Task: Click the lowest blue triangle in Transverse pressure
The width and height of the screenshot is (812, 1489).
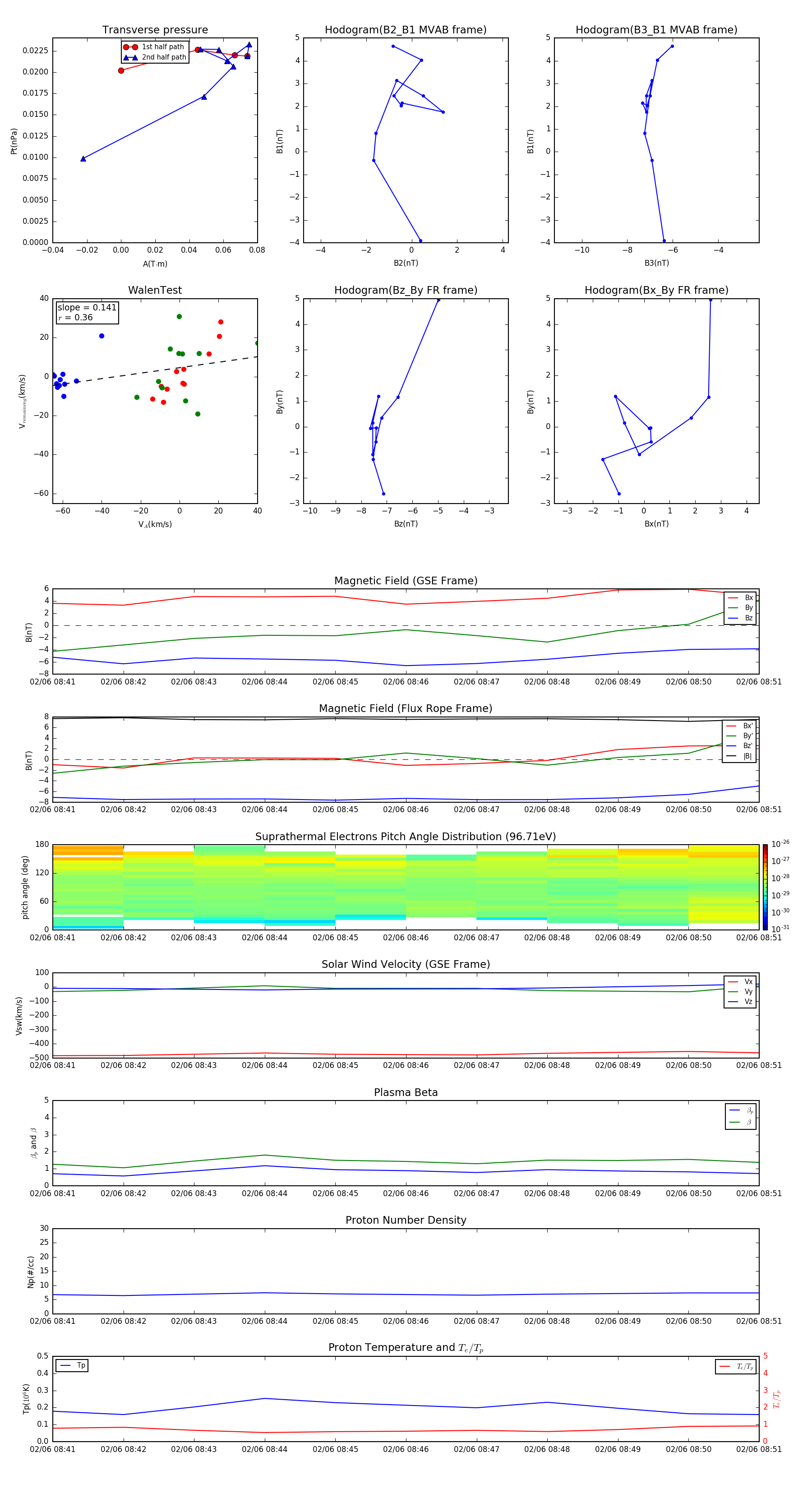Action: pyautogui.click(x=83, y=158)
